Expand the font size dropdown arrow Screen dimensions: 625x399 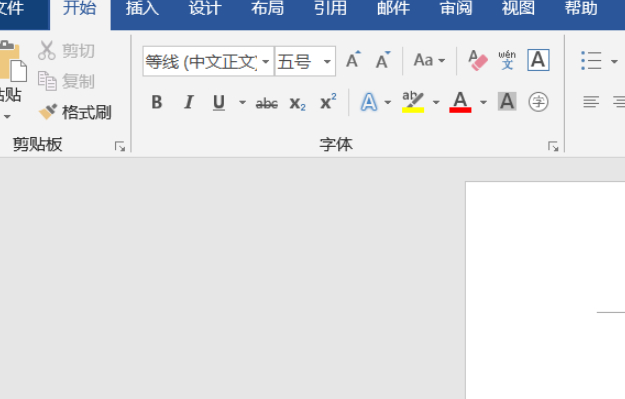tap(327, 61)
